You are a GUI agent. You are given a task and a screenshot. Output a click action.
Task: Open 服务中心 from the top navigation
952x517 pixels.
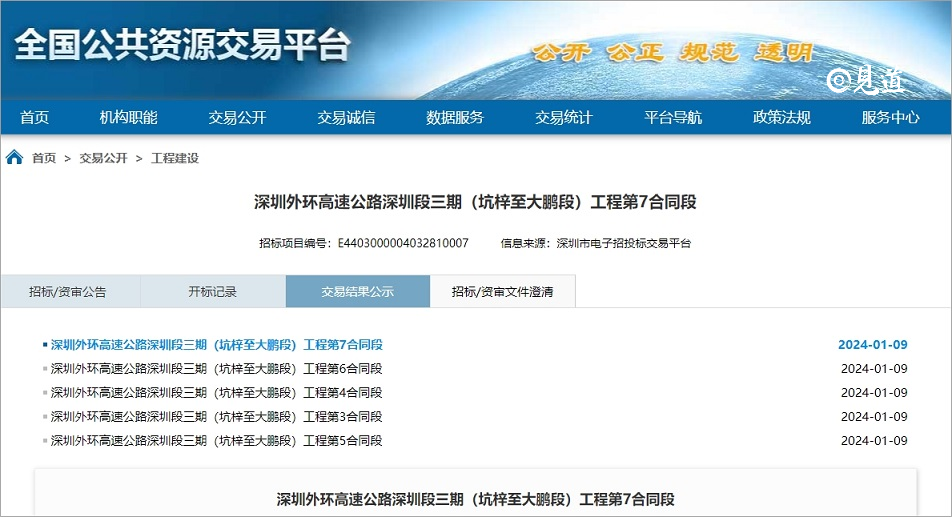coord(891,118)
